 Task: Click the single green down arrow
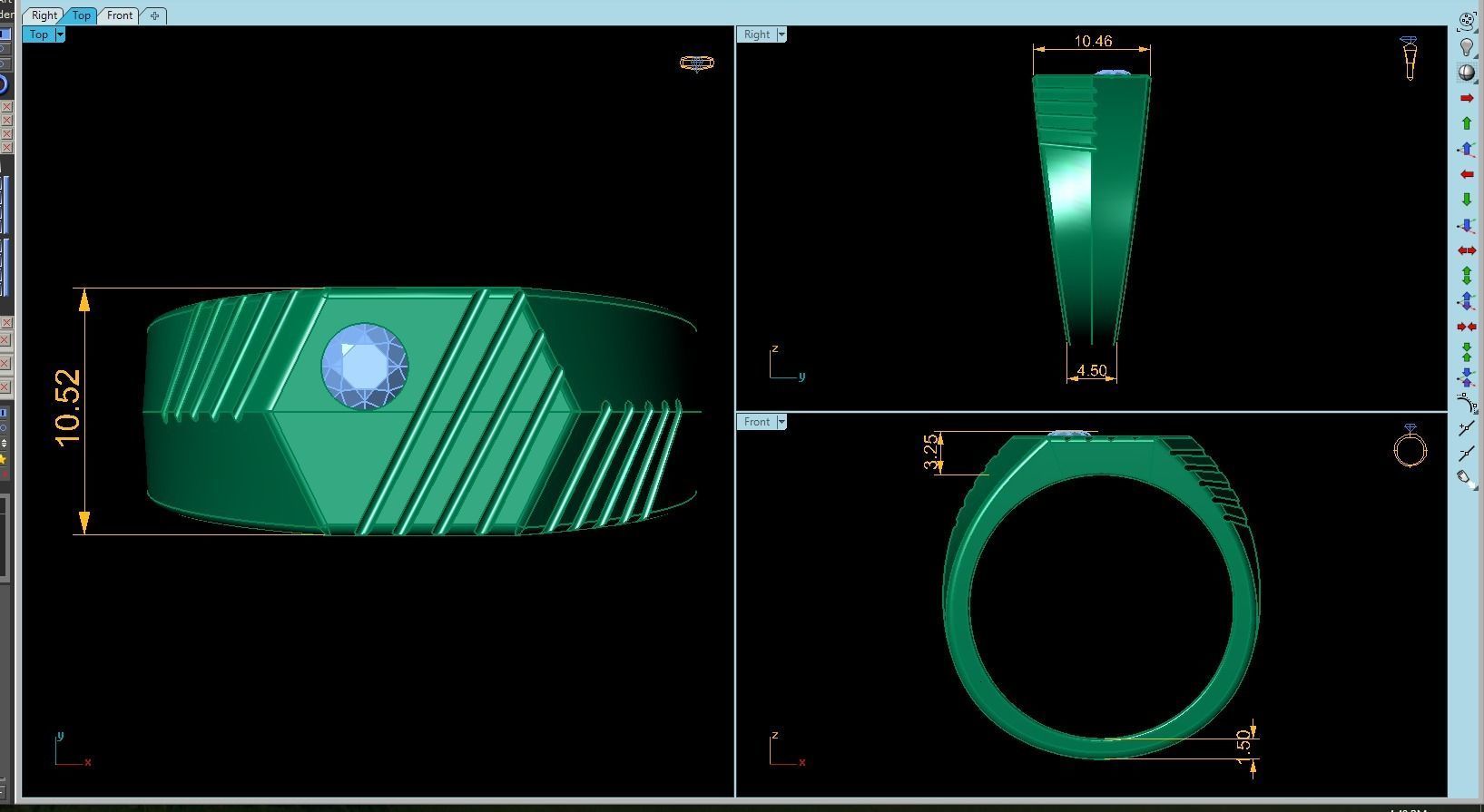point(1467,200)
